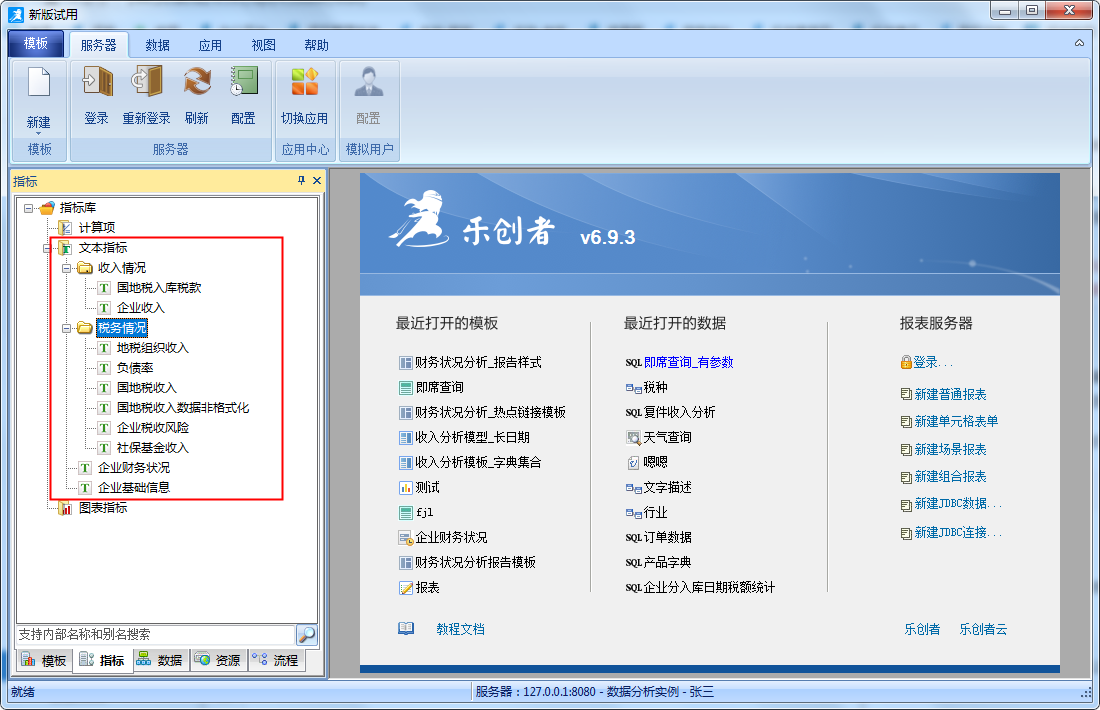This screenshot has width=1100, height=710.
Task: Open the 教程文档 tutorial link
Action: tap(459, 629)
